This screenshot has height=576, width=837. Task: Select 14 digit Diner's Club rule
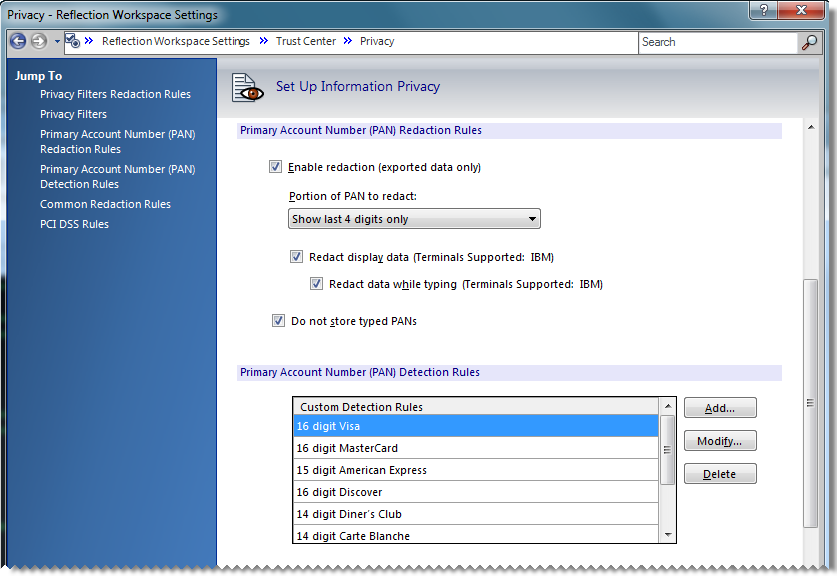pyautogui.click(x=476, y=514)
